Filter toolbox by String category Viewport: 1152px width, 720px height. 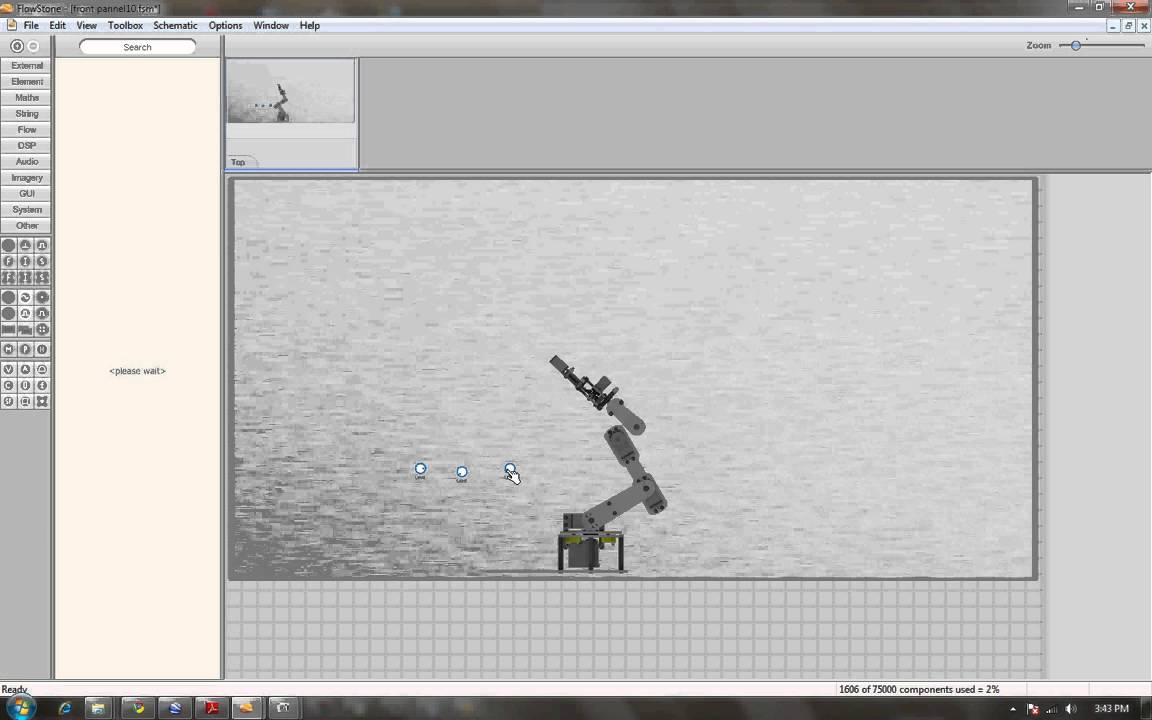(26, 114)
